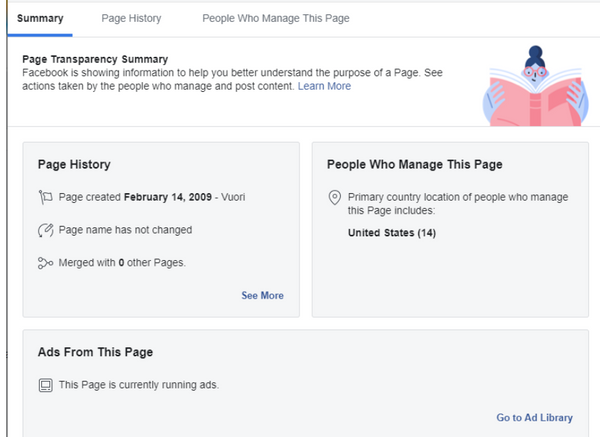Click the merge icon beside Merged with
Image resolution: width=600 pixels, height=437 pixels.
45,263
